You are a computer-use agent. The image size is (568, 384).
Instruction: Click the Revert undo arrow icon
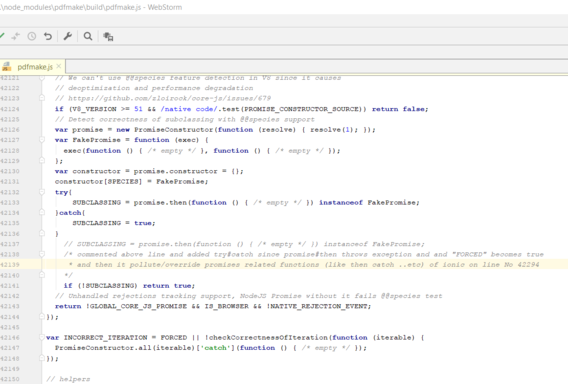click(x=48, y=36)
